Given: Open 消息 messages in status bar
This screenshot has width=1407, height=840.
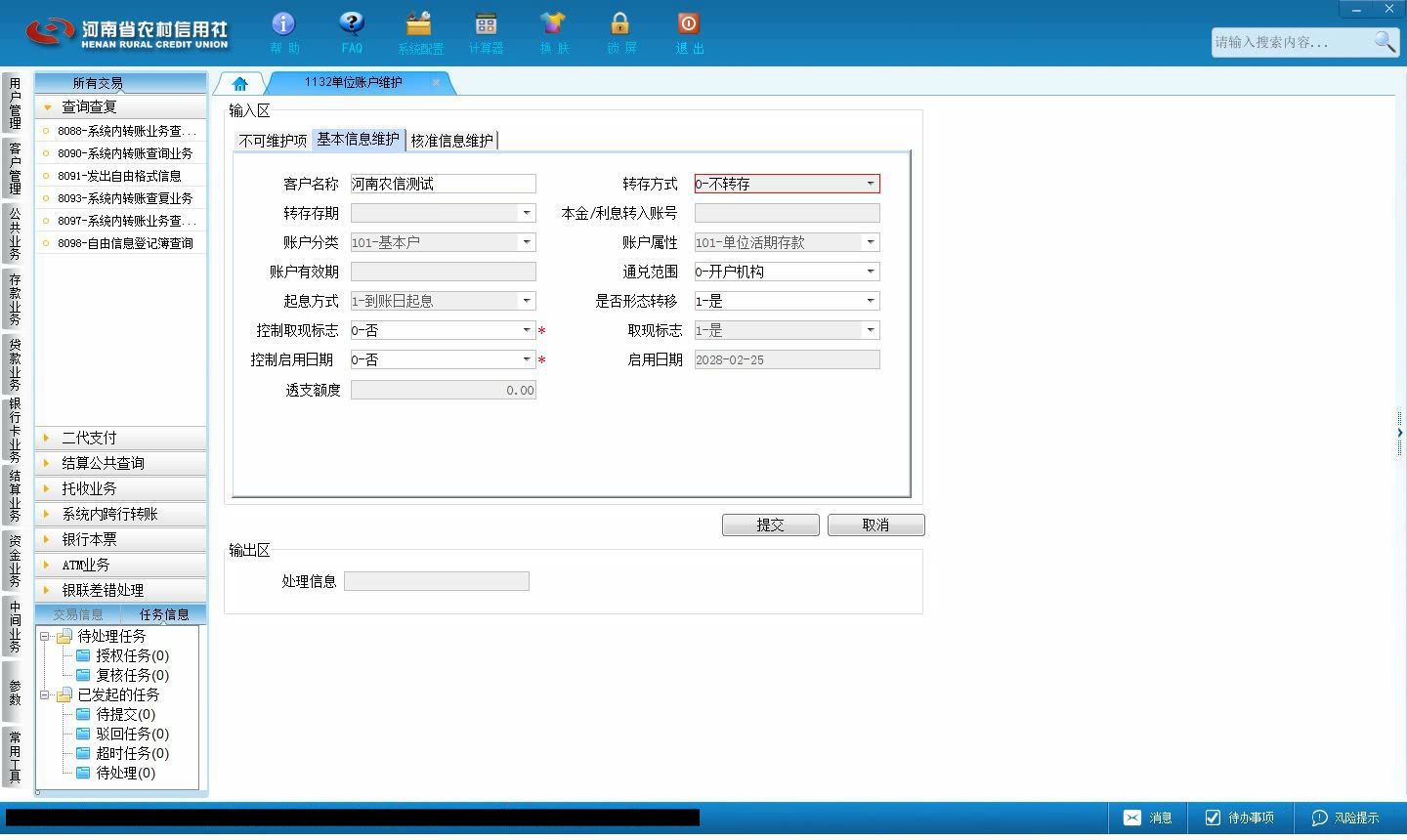Looking at the screenshot, I should (1147, 818).
